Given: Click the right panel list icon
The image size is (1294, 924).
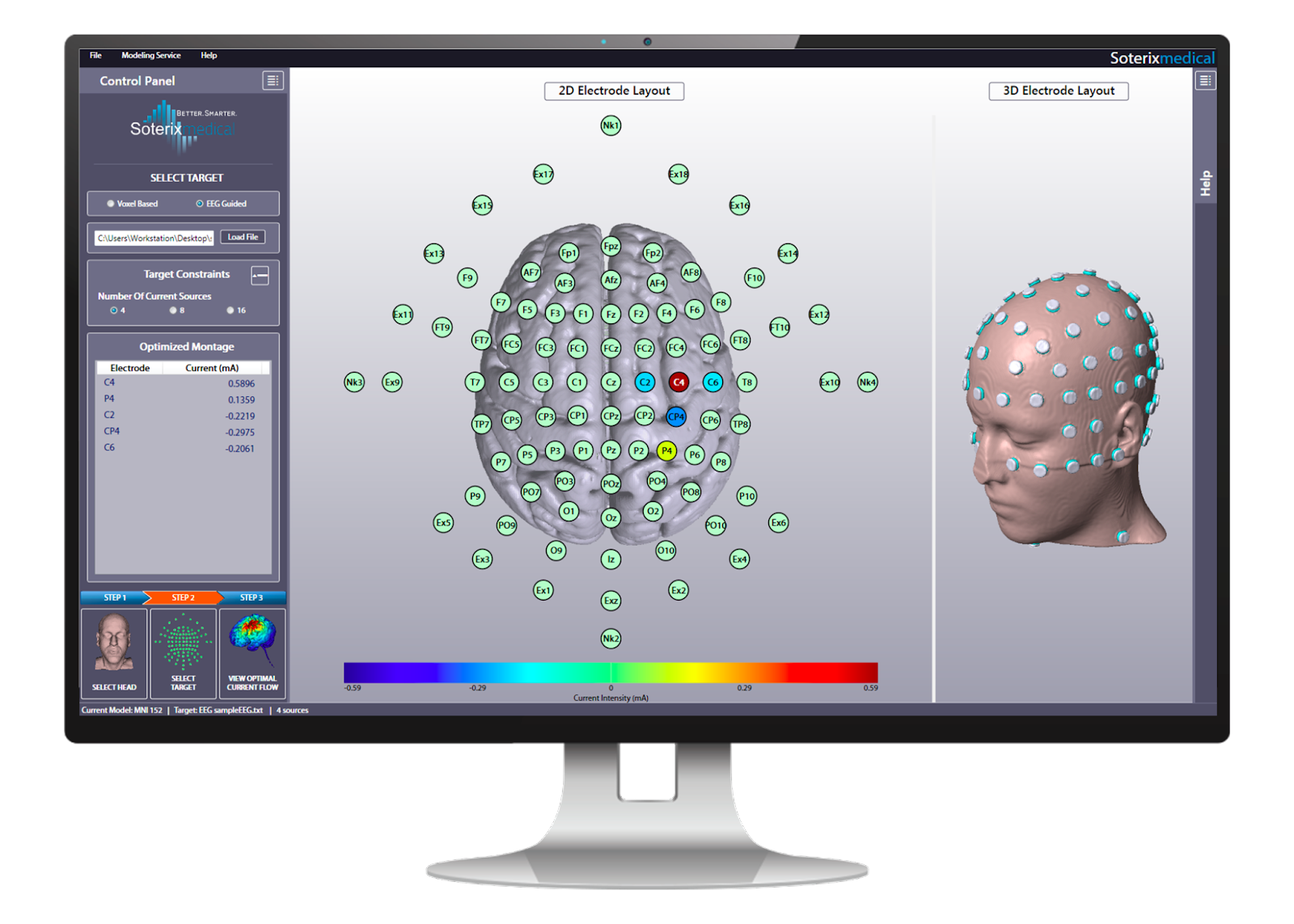Looking at the screenshot, I should (x=1205, y=81).
